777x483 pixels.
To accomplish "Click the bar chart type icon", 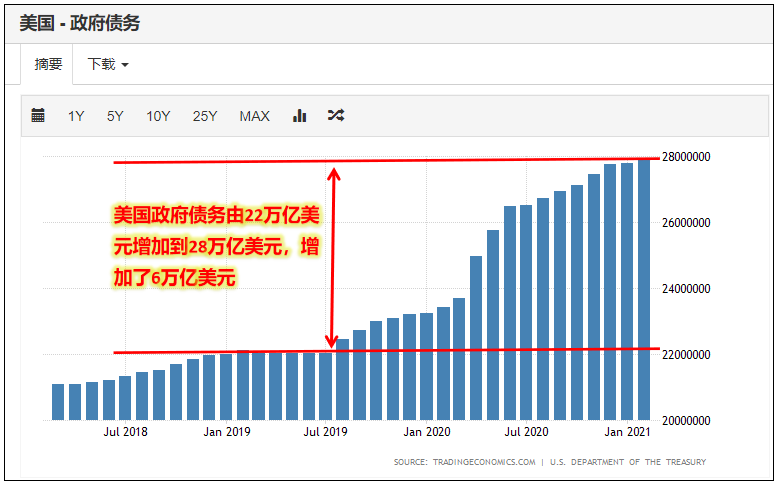I will tap(299, 115).
